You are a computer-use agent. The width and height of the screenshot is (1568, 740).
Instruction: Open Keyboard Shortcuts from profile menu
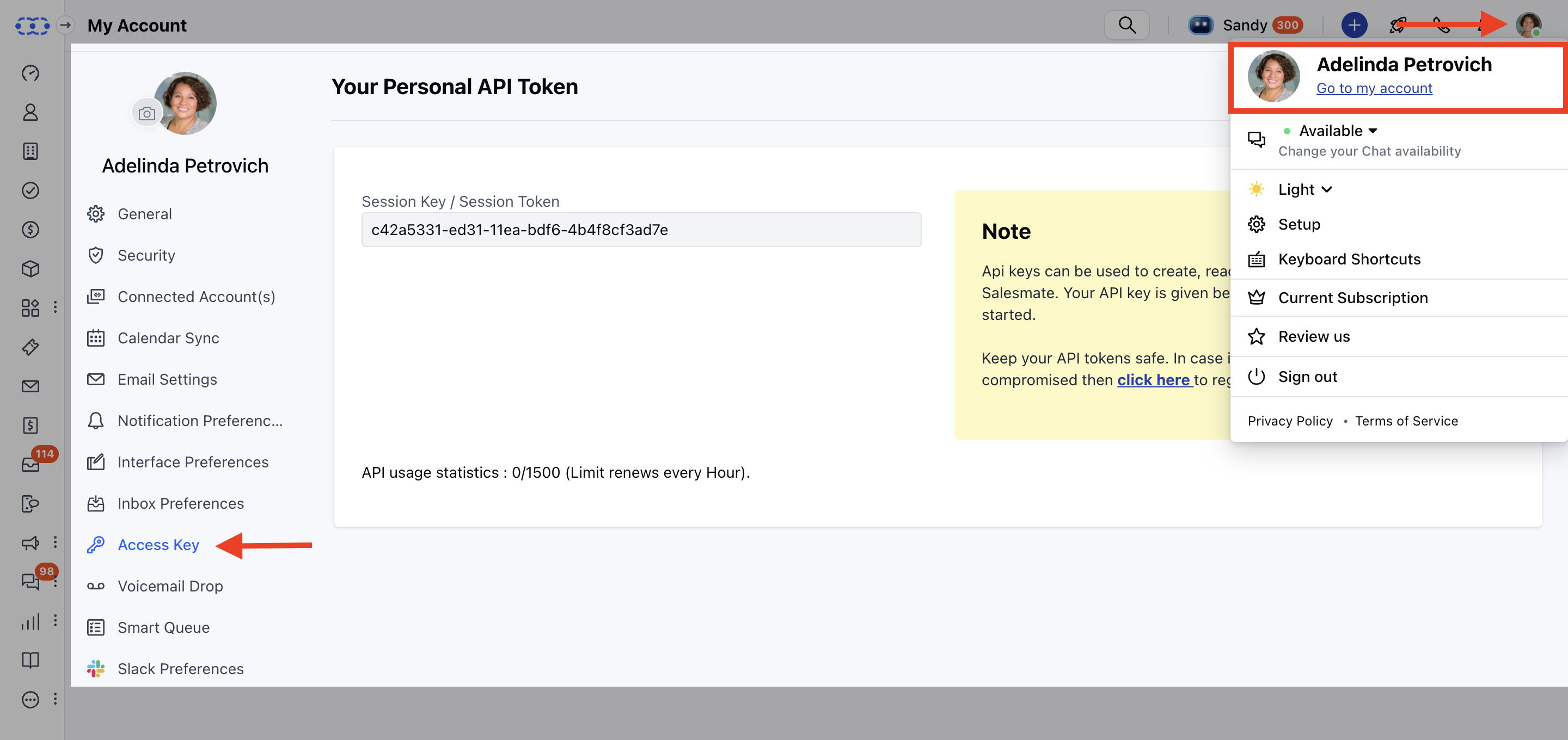click(x=1349, y=259)
